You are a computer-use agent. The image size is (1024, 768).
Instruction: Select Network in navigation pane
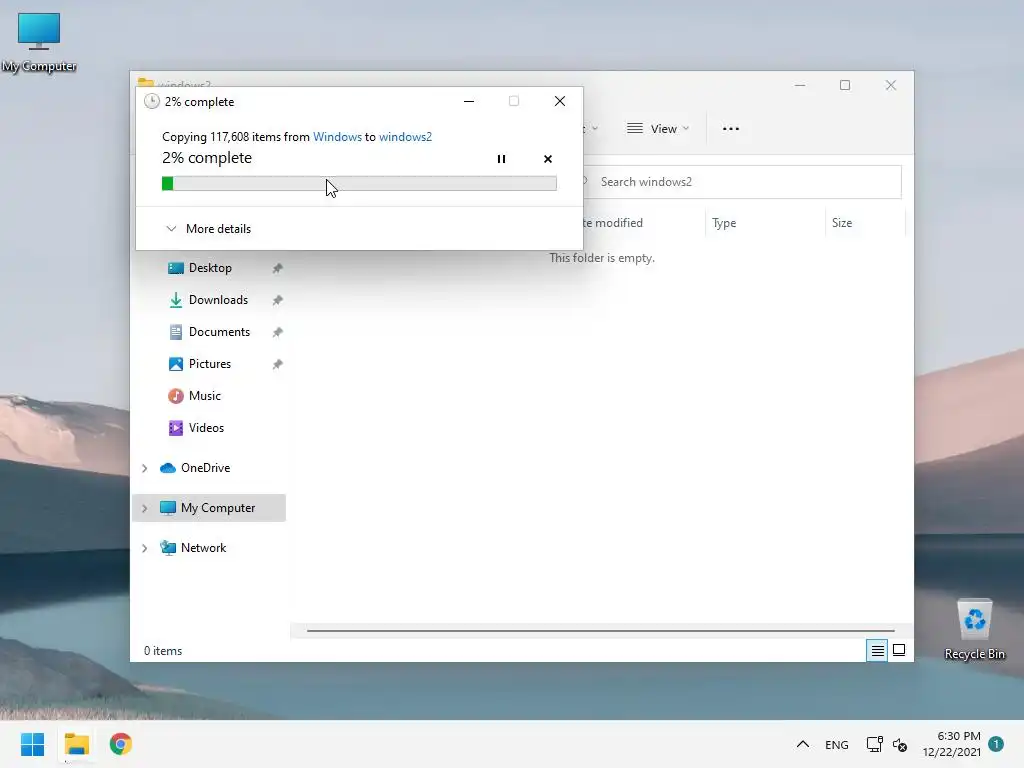[193, 547]
